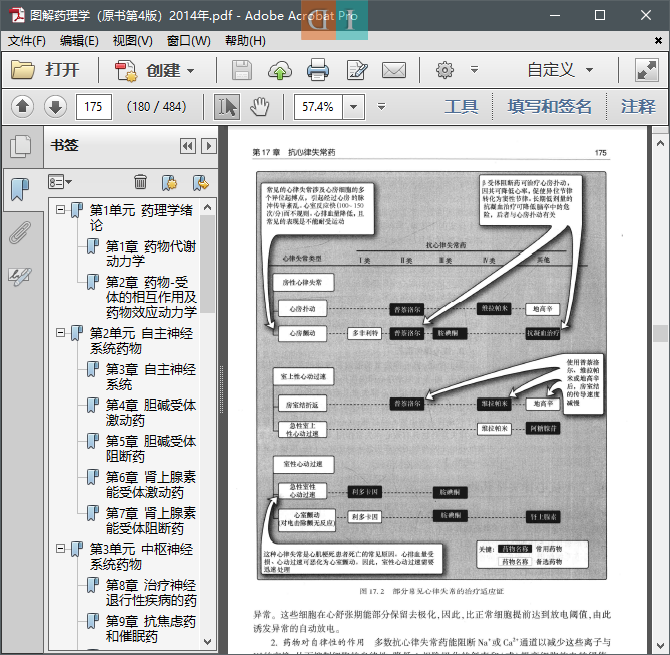Collapse the 第1单元 药理学绪论 tree node
This screenshot has height=655, width=670.
pos(61,210)
